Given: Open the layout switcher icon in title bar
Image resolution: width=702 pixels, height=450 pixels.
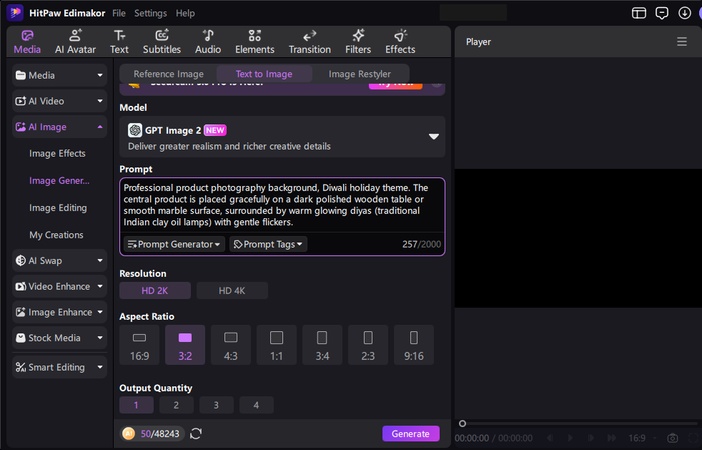Looking at the screenshot, I should pos(639,13).
